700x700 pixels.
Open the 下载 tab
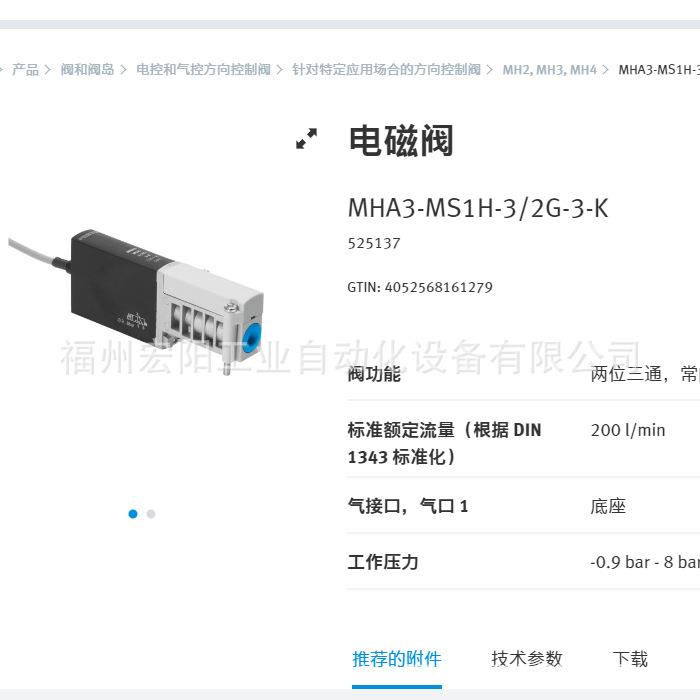(x=630, y=659)
